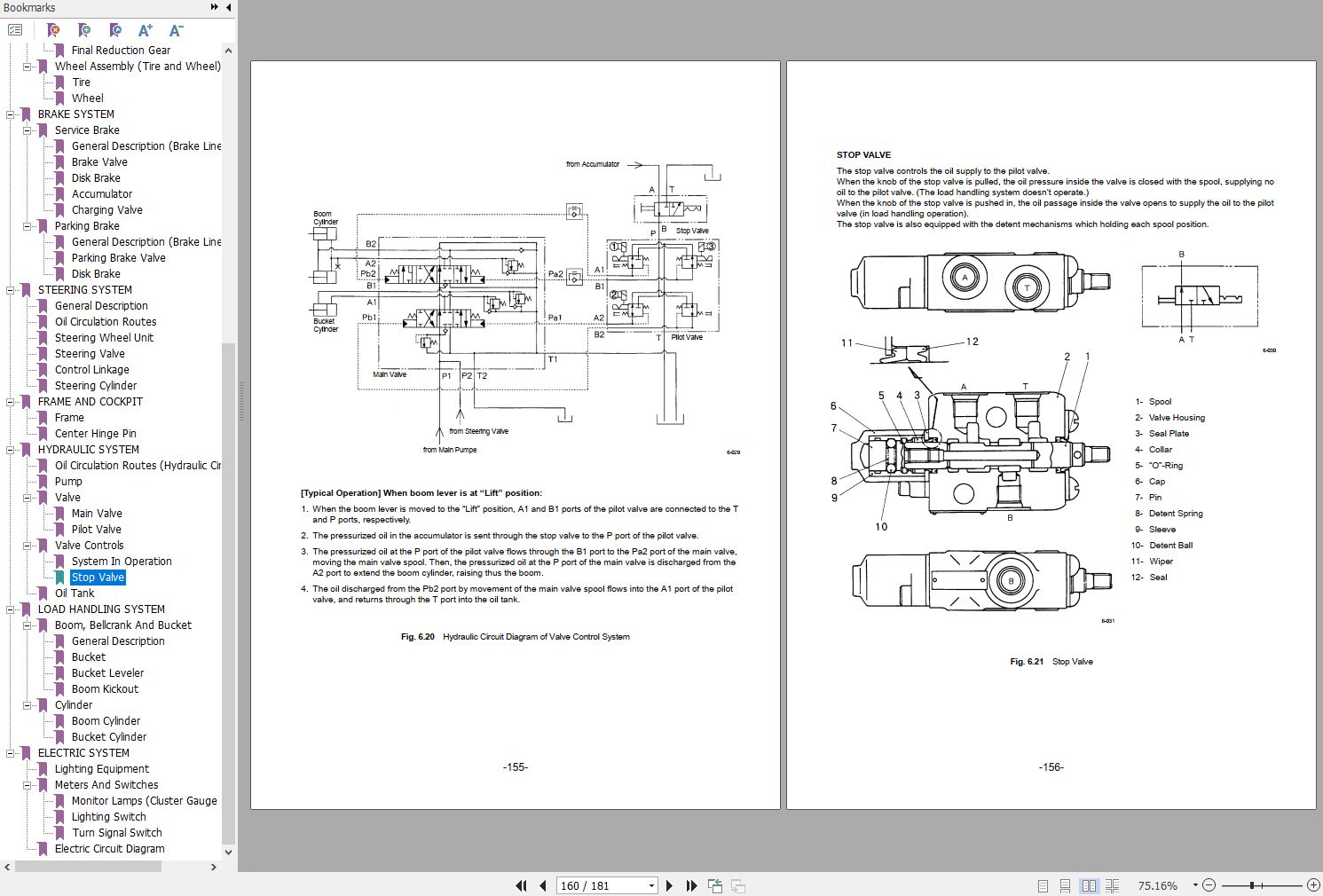
Task: Open the Parking Brake Valve bookmark
Action: [119, 257]
